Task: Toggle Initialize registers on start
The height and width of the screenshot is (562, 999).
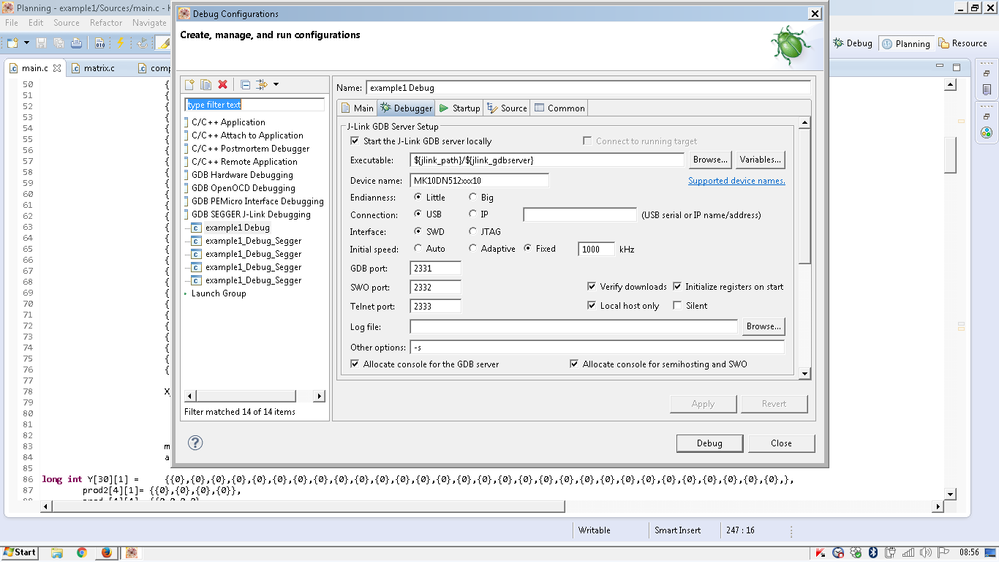Action: click(677, 287)
